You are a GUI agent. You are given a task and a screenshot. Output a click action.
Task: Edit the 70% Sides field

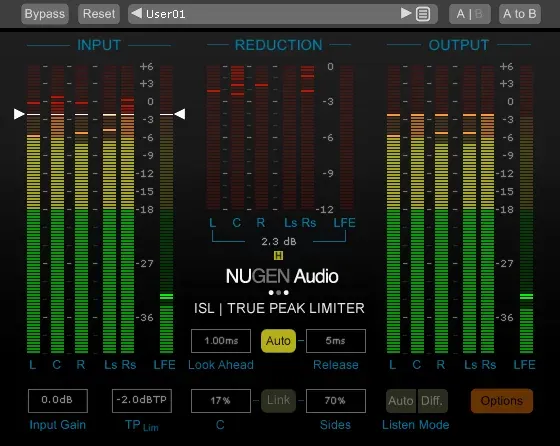pos(336,401)
